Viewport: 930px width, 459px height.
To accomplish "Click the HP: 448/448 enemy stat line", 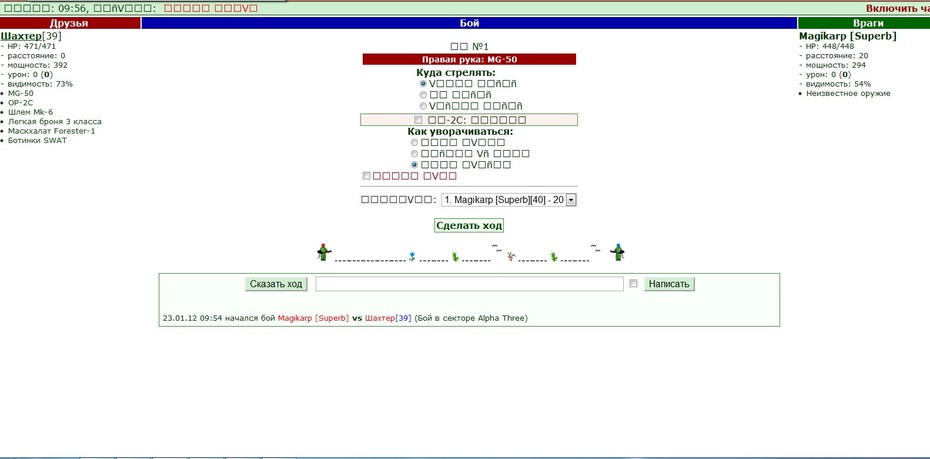I will (827, 46).
